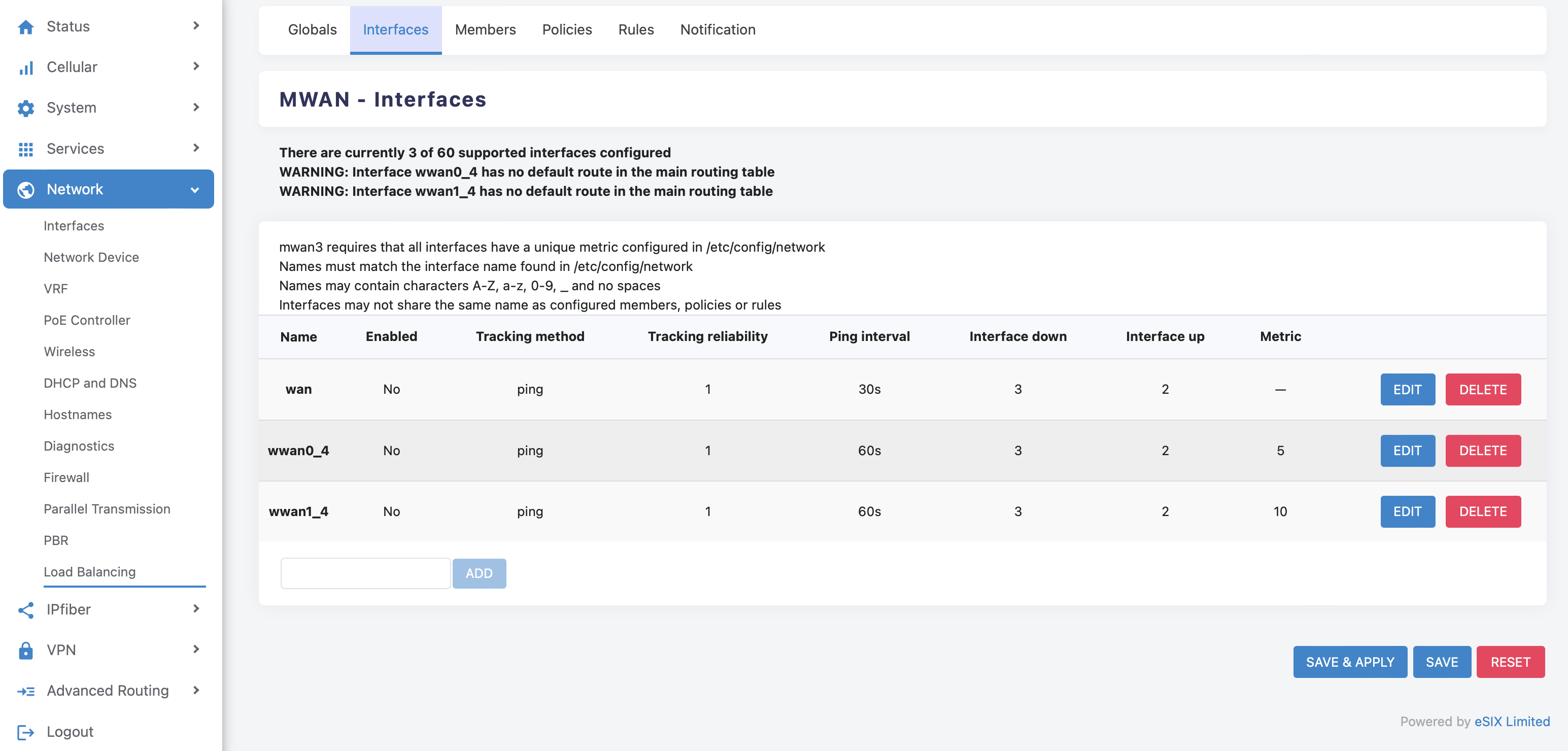The height and width of the screenshot is (751, 1568).
Task: Collapse the Network section chevron
Action: [195, 190]
